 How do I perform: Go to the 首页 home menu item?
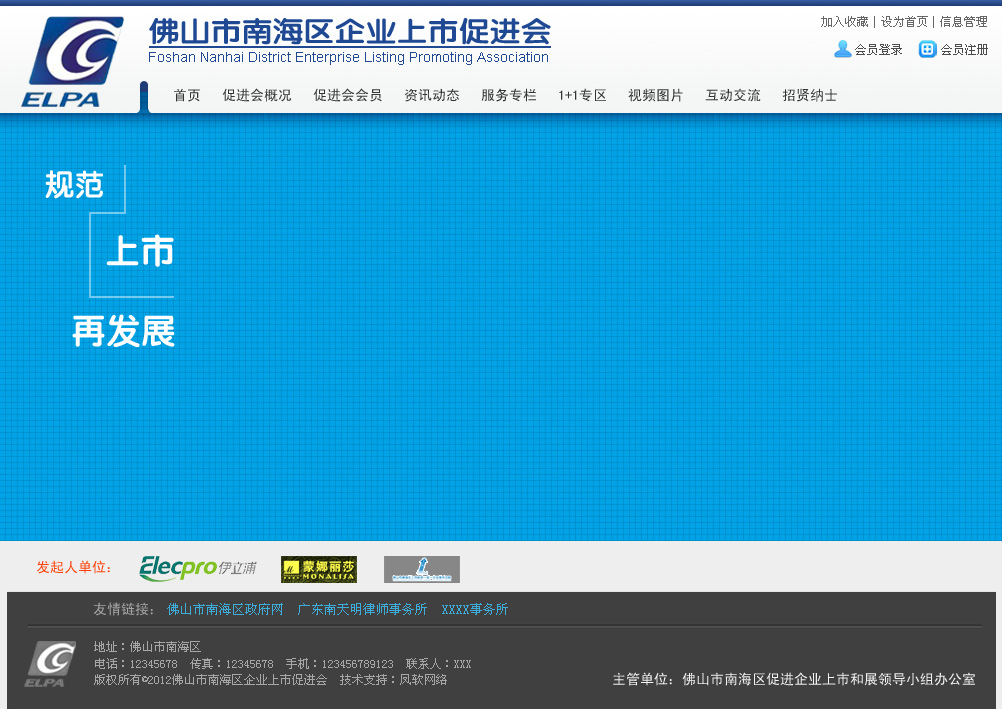(187, 96)
